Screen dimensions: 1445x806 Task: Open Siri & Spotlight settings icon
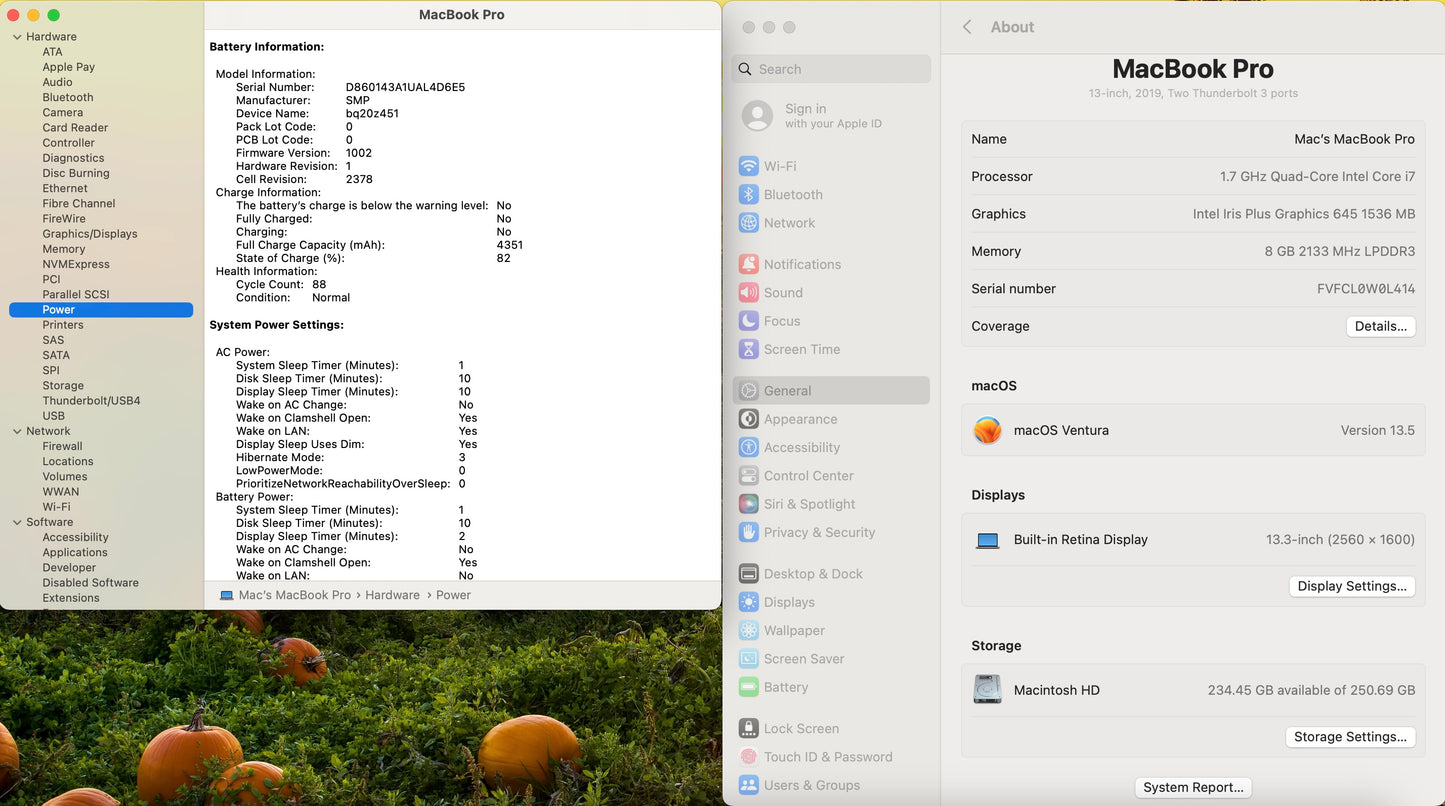coord(748,504)
